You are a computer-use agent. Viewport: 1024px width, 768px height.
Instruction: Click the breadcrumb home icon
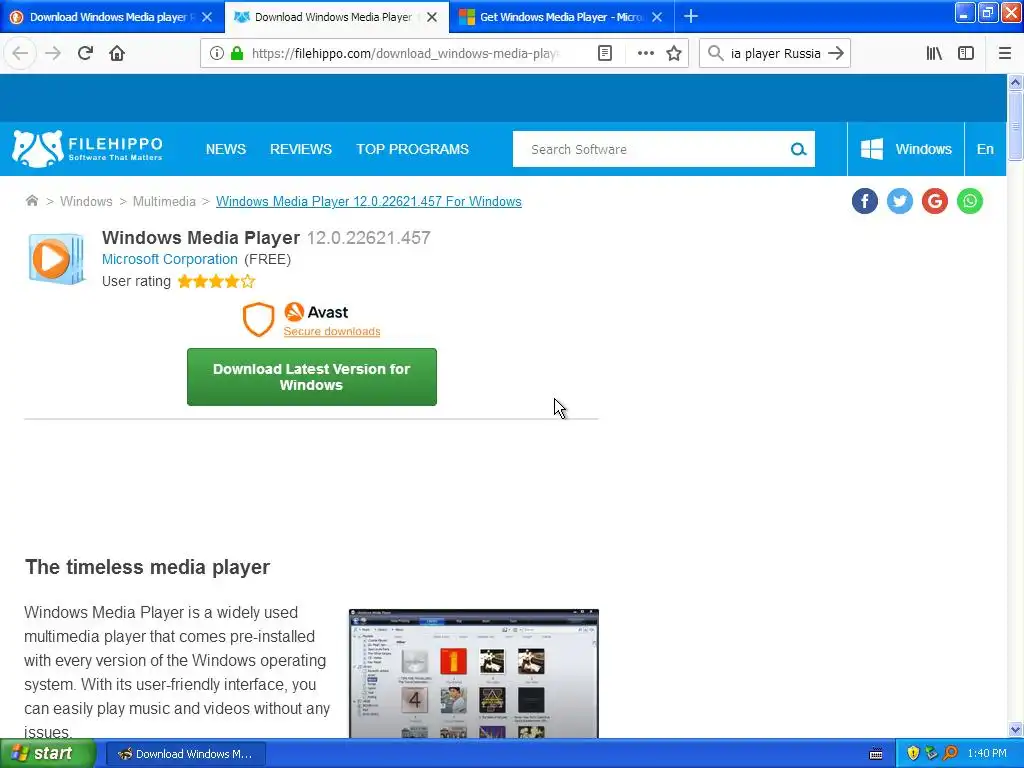pos(31,200)
